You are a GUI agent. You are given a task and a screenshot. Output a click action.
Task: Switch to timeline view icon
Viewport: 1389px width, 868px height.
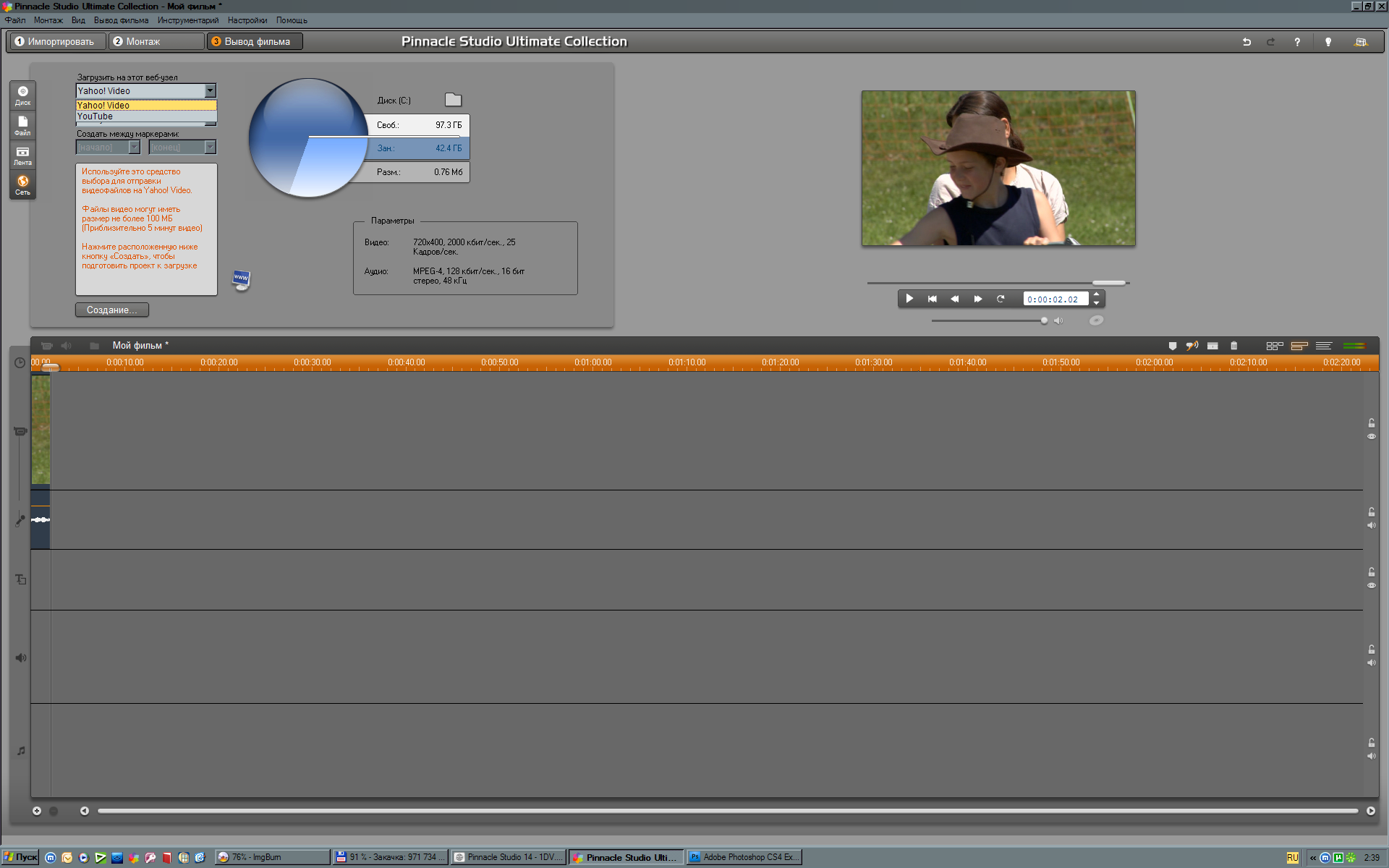[x=1299, y=346]
